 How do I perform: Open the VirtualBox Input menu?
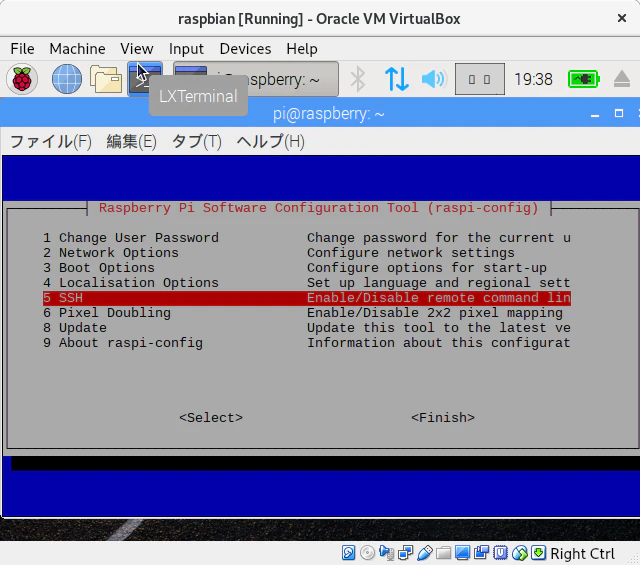[186, 49]
